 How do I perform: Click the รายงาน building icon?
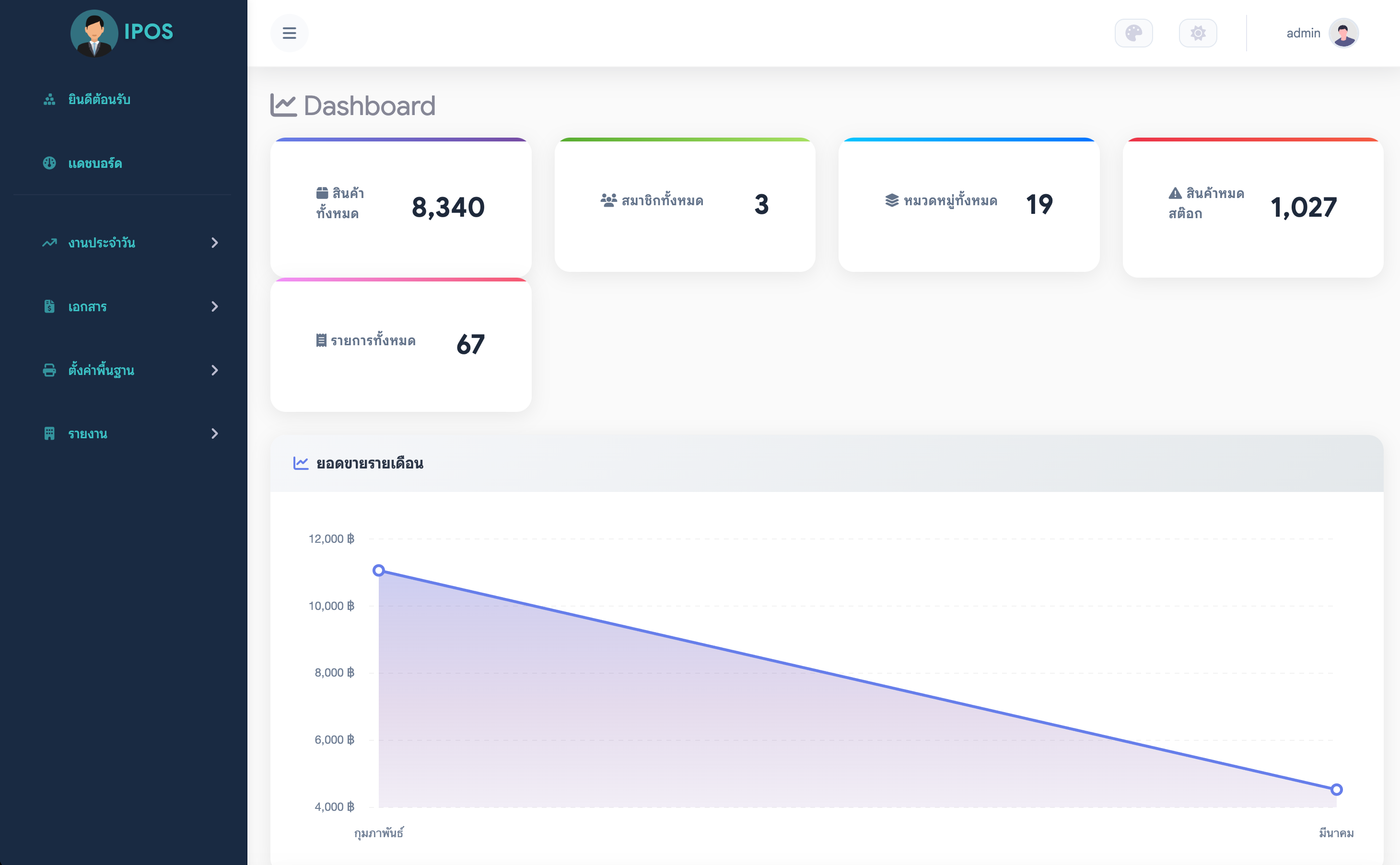(49, 433)
